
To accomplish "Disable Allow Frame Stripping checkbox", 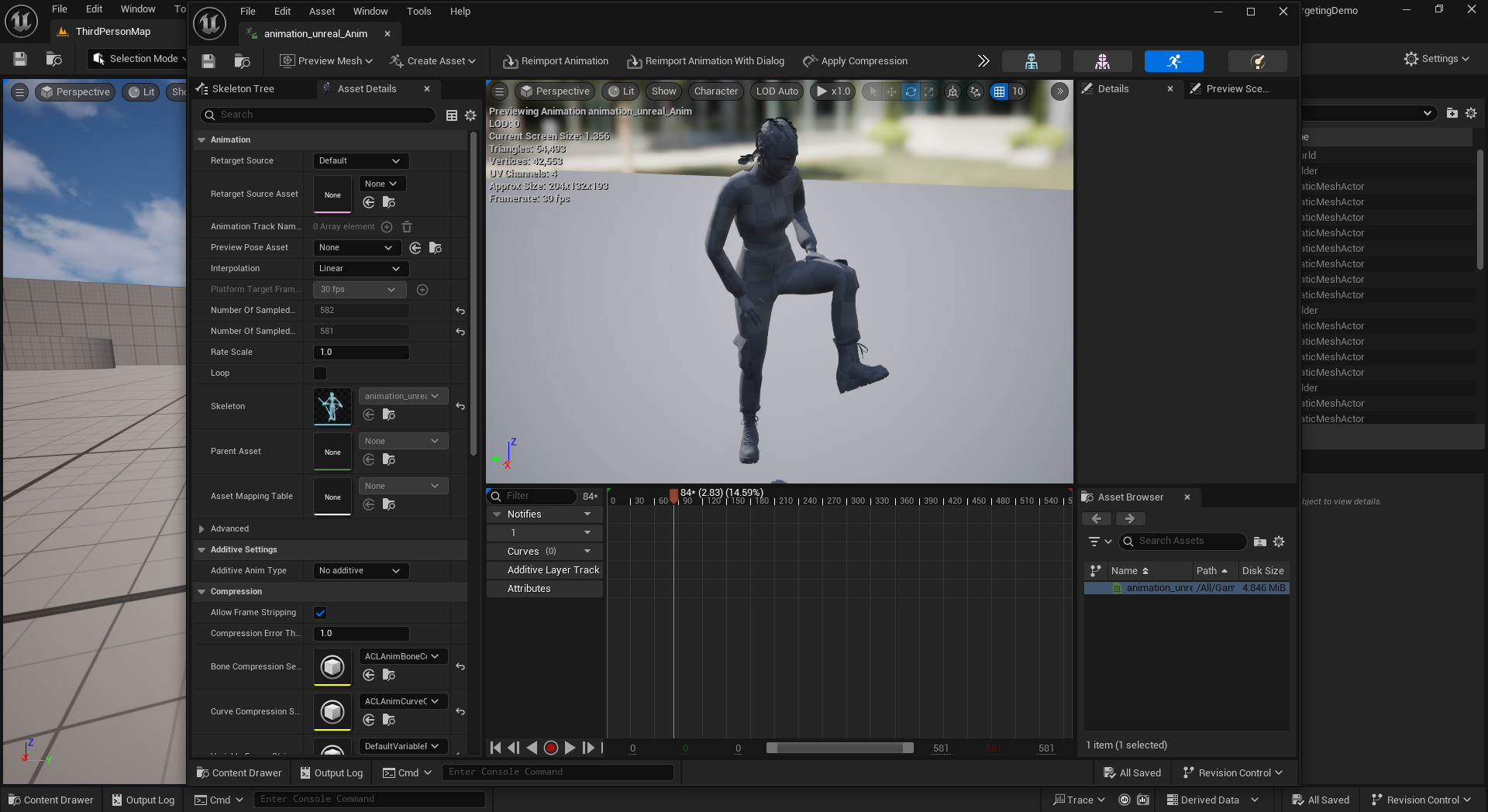I will click(320, 613).
